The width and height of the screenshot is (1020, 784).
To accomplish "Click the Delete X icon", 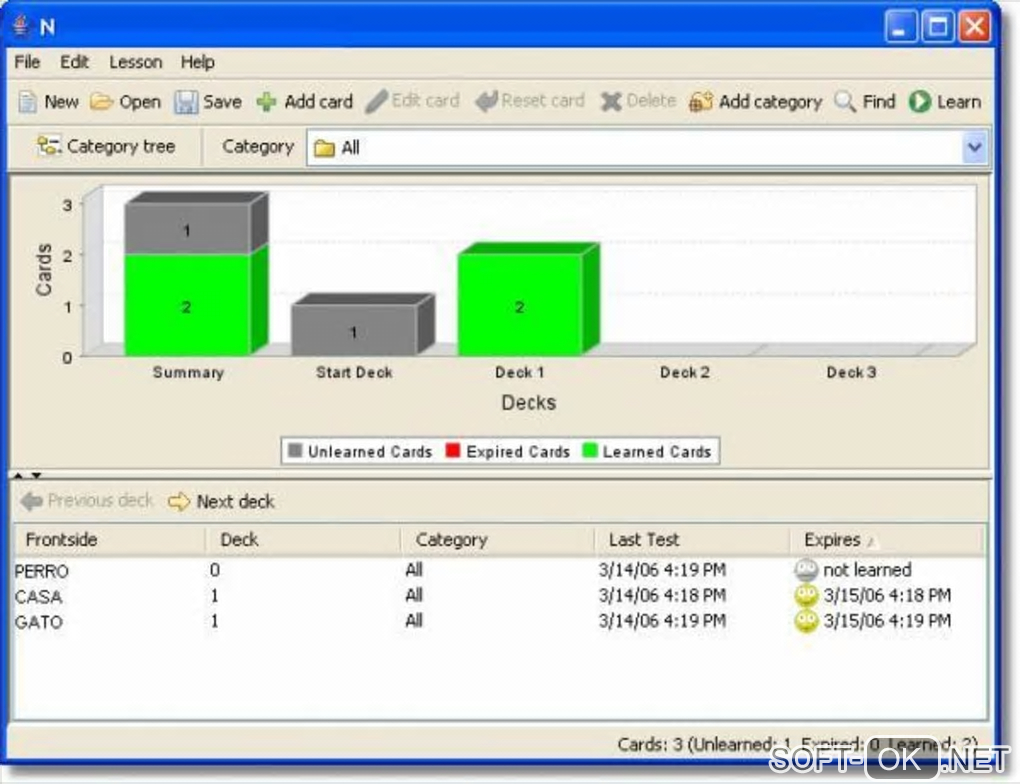I will point(610,101).
